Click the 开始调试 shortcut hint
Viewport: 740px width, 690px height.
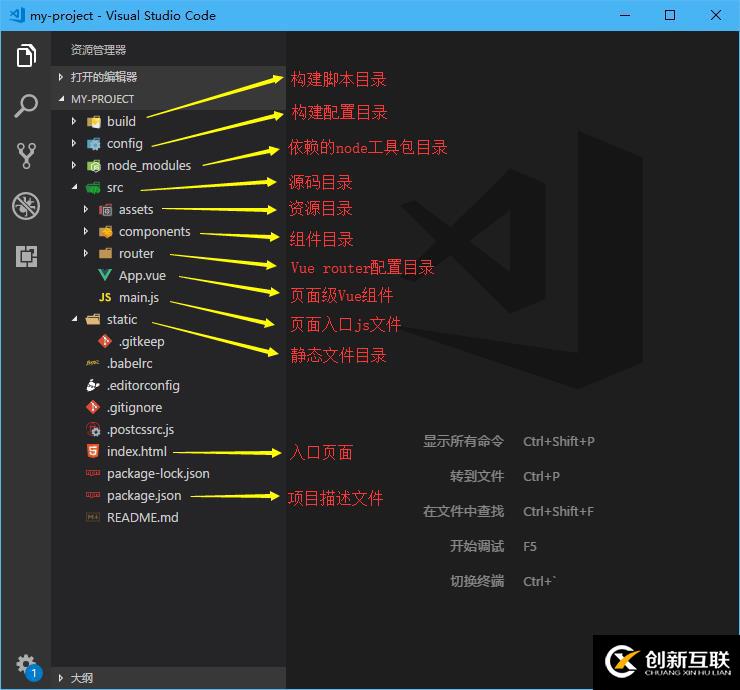click(x=477, y=546)
